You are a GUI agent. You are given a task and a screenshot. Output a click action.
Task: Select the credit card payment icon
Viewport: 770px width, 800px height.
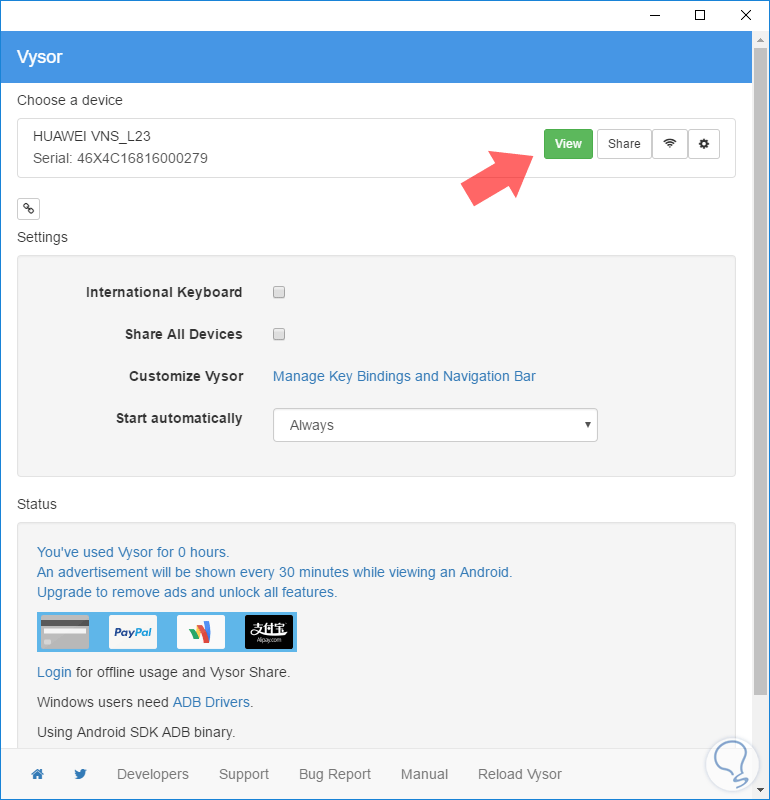pos(65,632)
